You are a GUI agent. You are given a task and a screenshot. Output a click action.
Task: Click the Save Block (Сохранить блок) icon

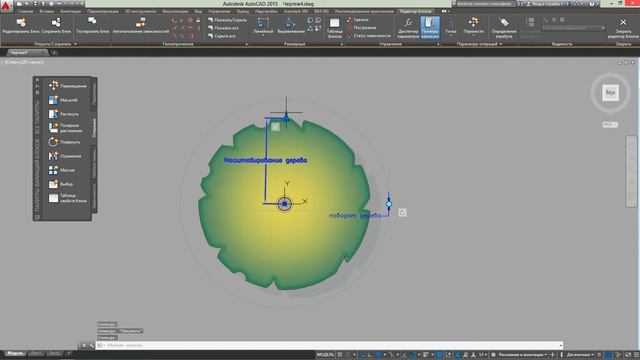coord(56,23)
